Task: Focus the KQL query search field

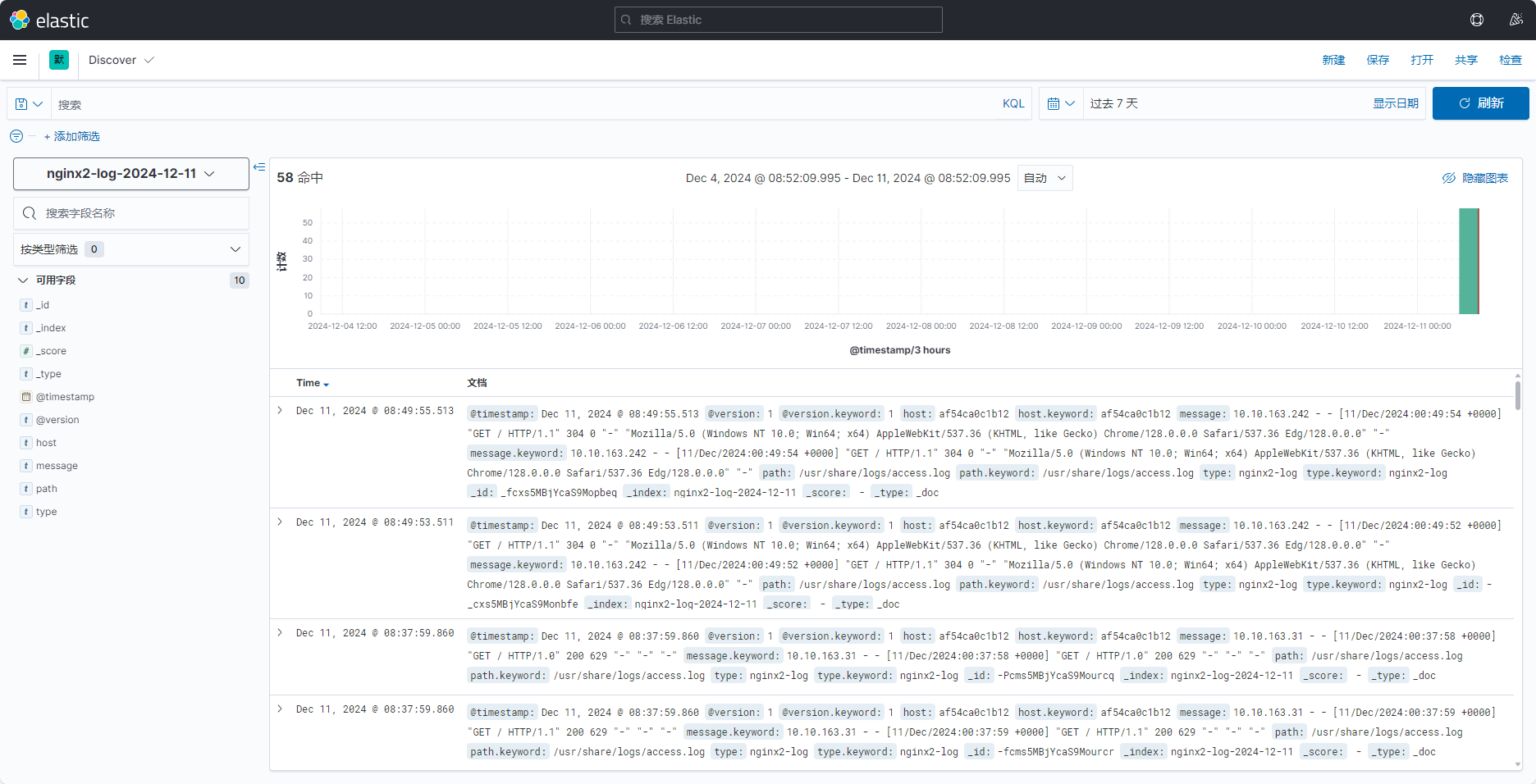Action: (525, 104)
